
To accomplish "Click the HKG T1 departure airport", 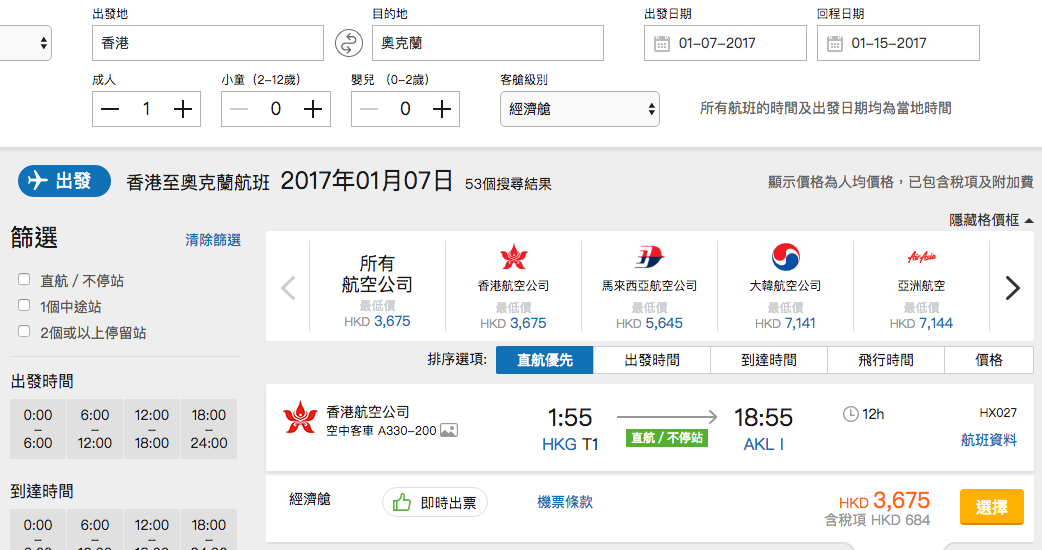I will (x=570, y=444).
